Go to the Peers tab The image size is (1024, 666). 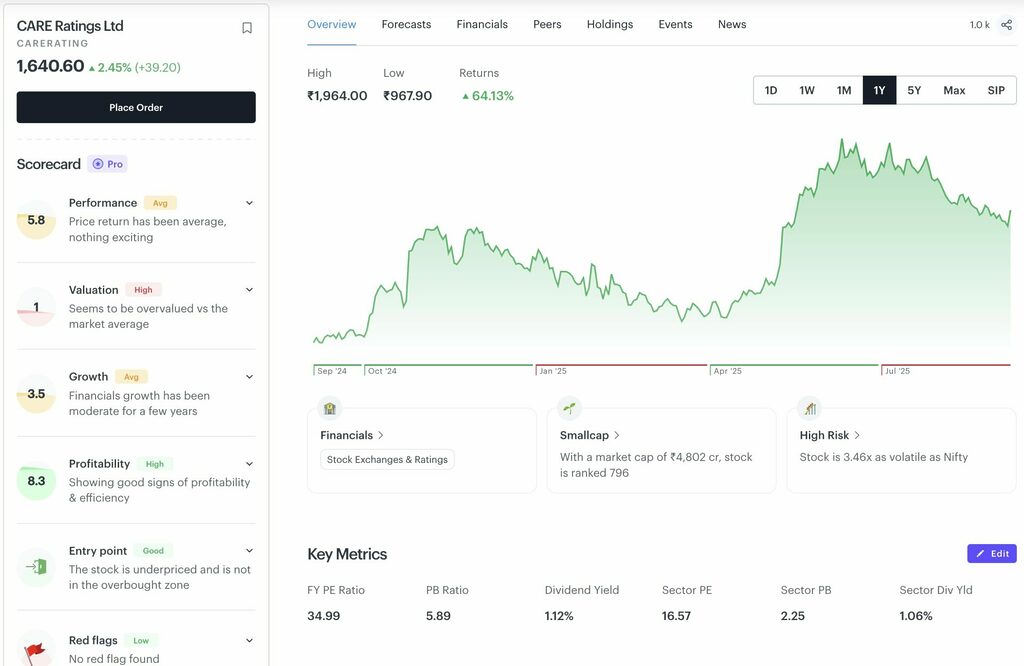pyautogui.click(x=547, y=25)
